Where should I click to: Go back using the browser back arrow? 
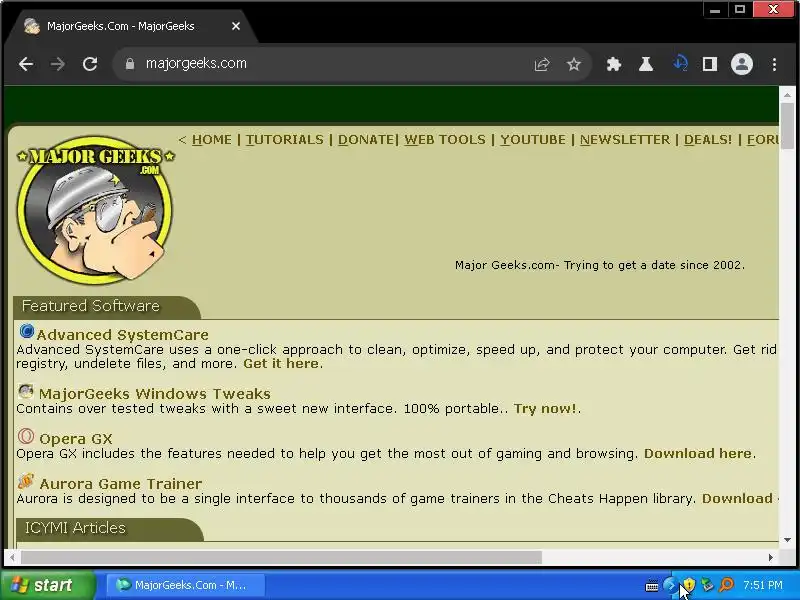[x=26, y=64]
